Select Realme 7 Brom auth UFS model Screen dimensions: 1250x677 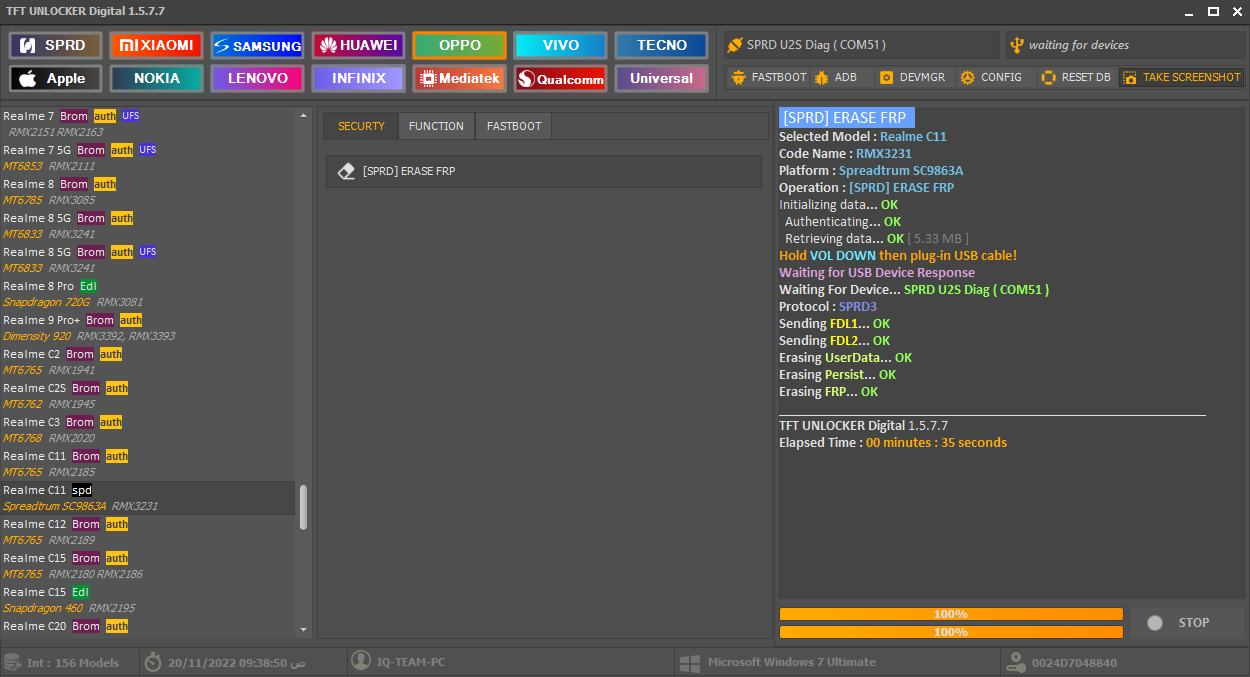coord(148,124)
